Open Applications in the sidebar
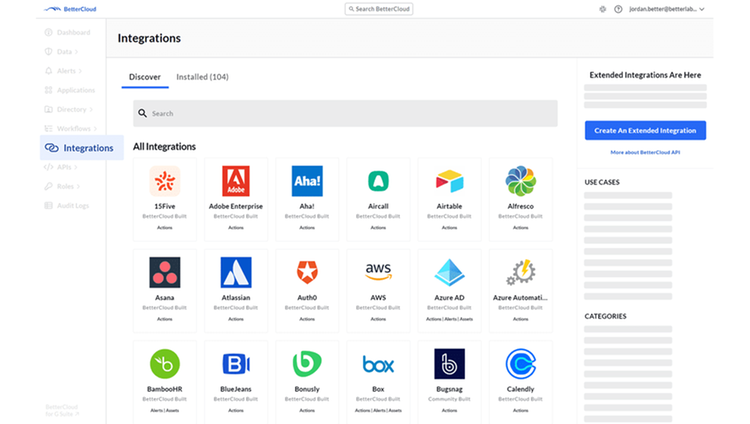The image size is (750, 424). click(x=70, y=90)
